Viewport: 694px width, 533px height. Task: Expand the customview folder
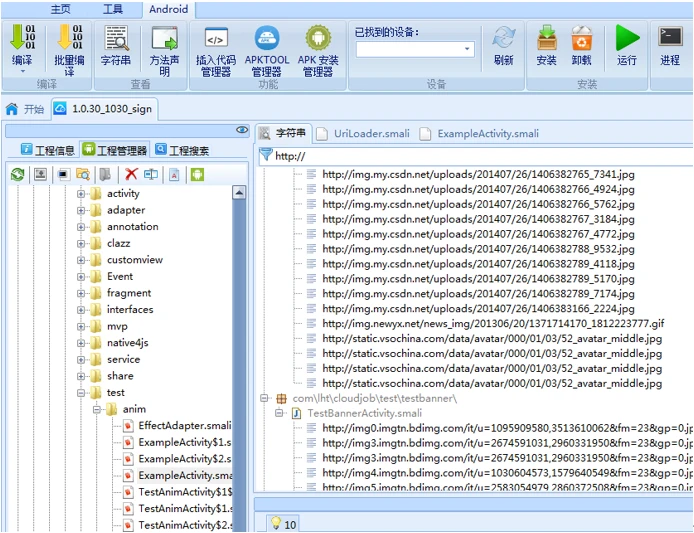click(x=81, y=260)
